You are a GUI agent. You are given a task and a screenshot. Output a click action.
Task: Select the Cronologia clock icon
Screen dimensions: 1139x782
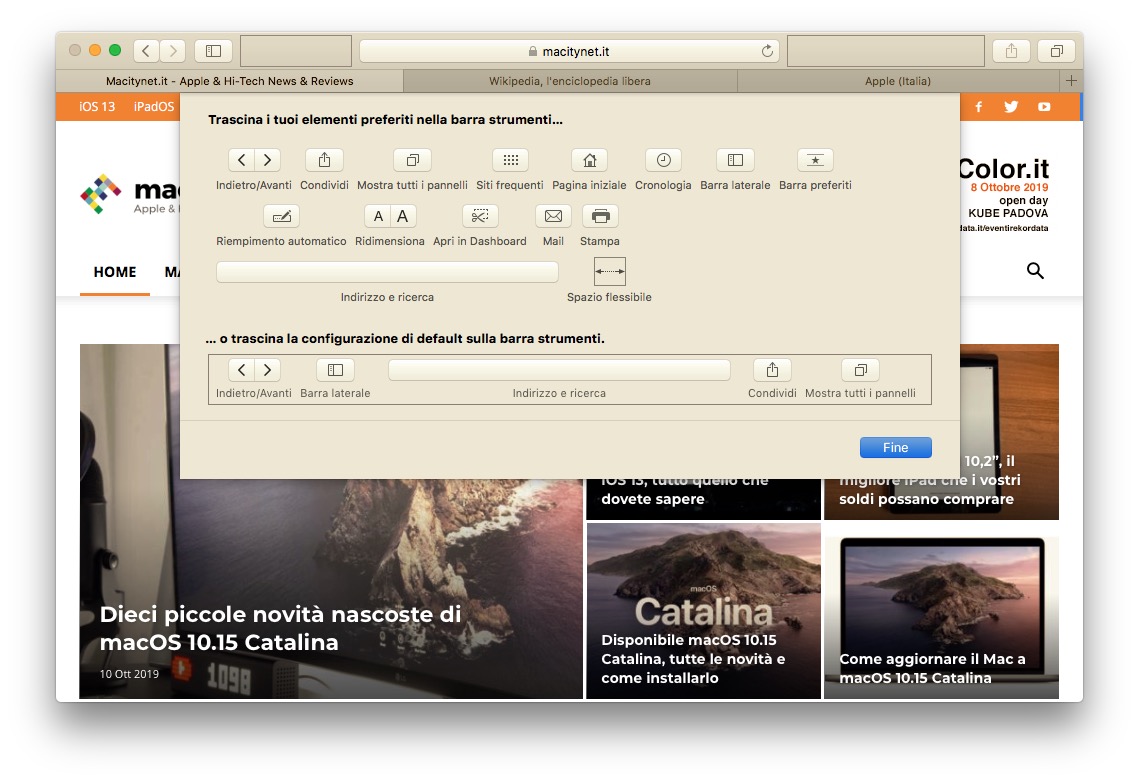tap(663, 160)
